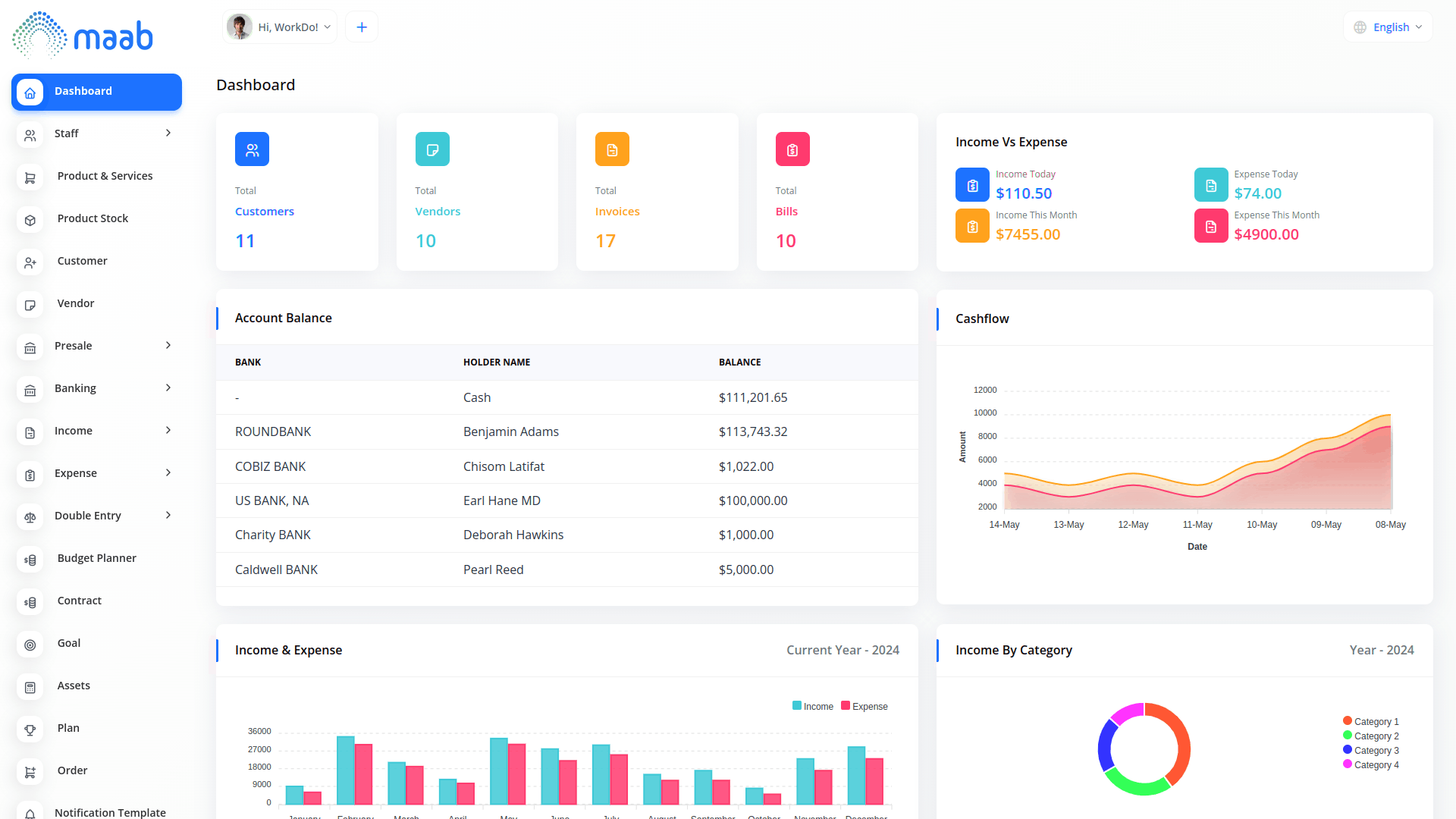The height and width of the screenshot is (819, 1456).
Task: Open the English language dropdown
Action: point(1389,27)
